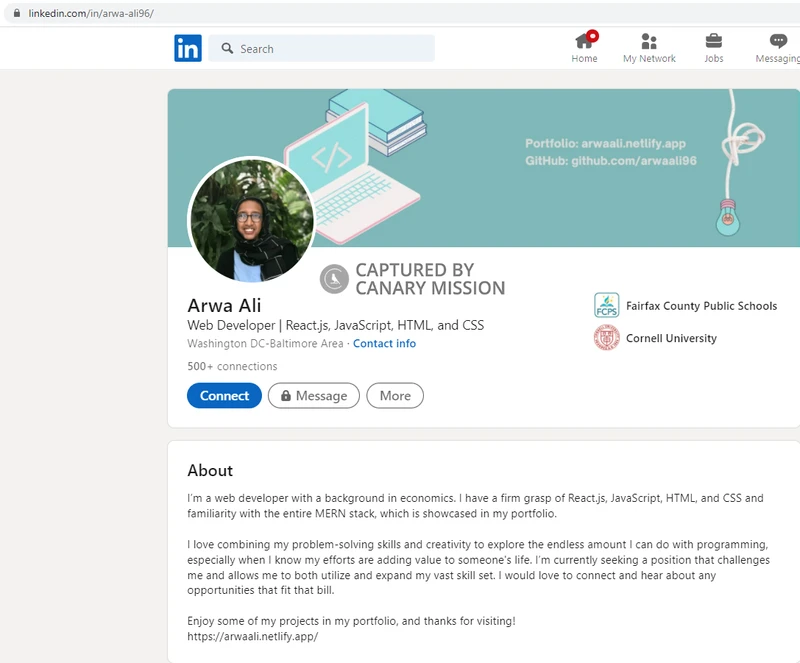
Task: Click the Connect button
Action: coord(224,396)
